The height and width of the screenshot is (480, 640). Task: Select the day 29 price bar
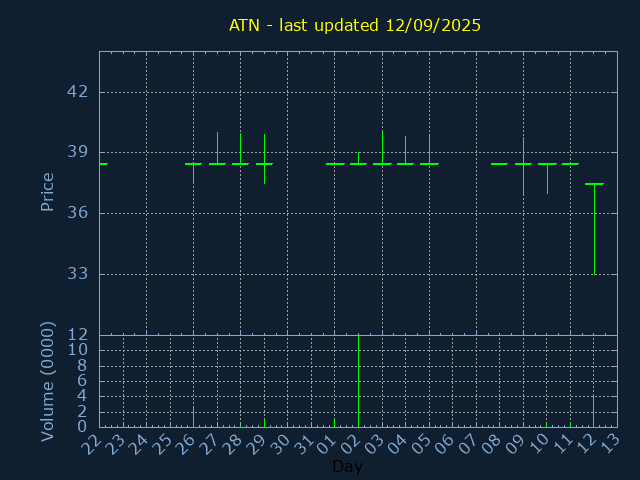pos(264,159)
